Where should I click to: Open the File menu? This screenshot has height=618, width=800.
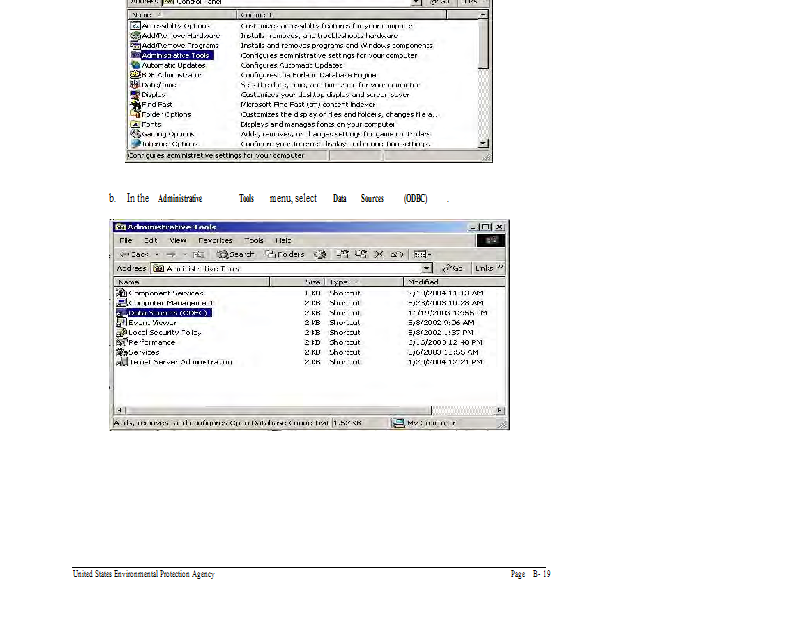(126, 241)
